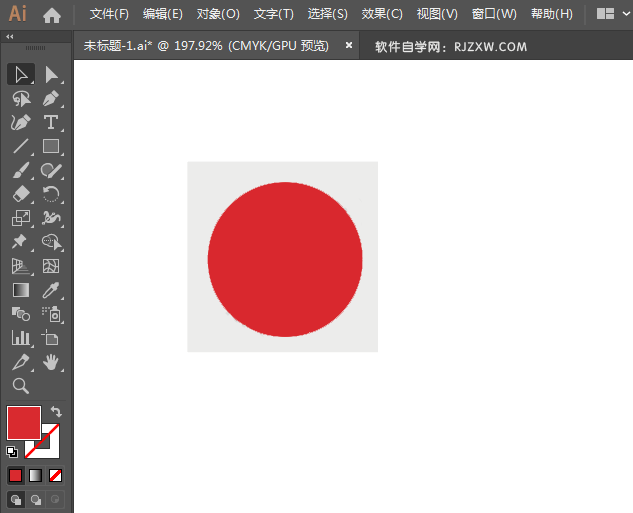Swap fill and stroke colors
The image size is (633, 513).
click(x=56, y=411)
